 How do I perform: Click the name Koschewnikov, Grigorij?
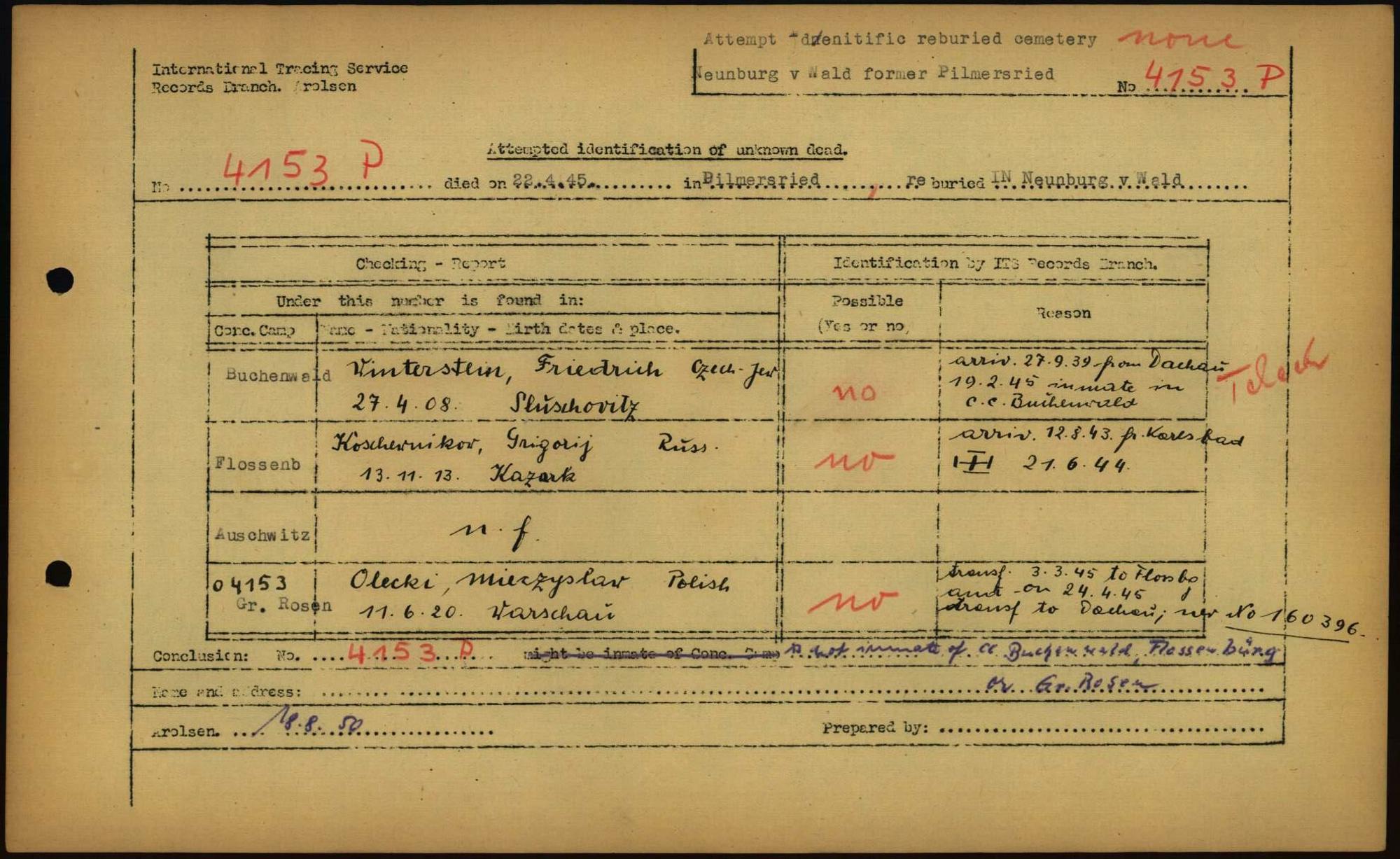462,444
